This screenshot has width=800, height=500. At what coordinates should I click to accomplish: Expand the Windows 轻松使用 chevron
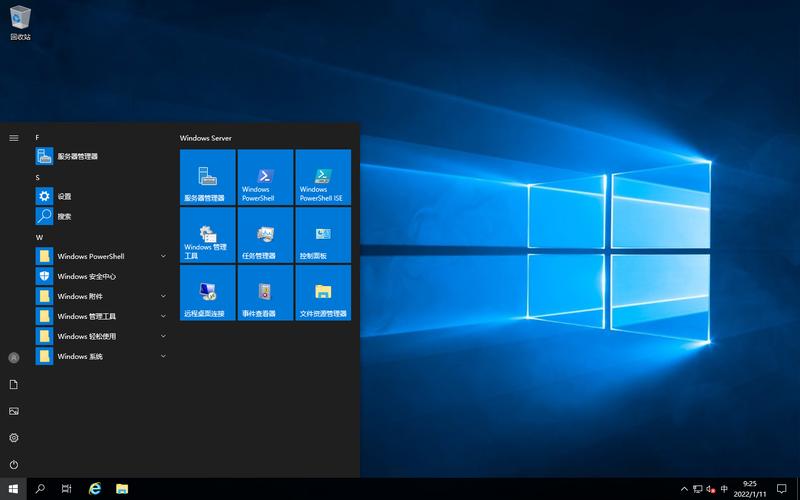(163, 336)
